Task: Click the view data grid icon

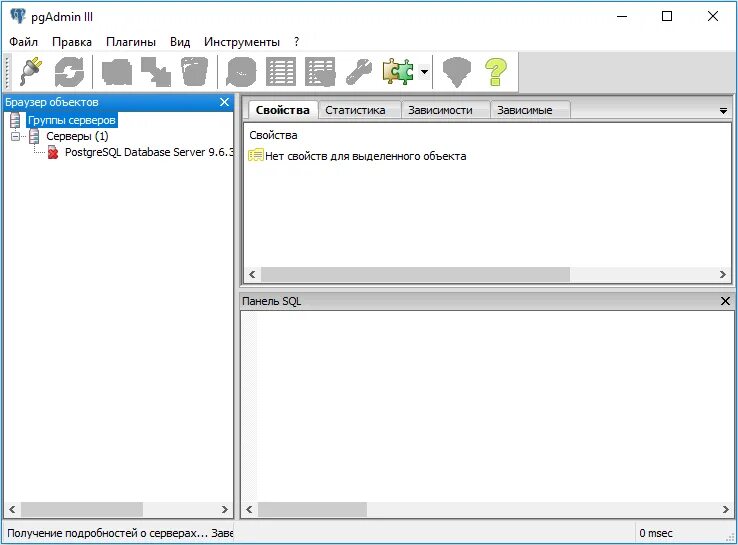Action: 281,72
